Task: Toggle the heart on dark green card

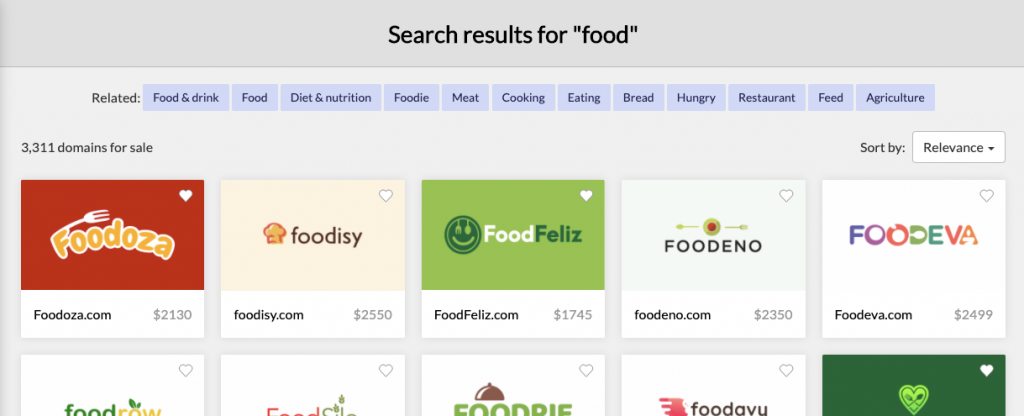Action: click(986, 370)
